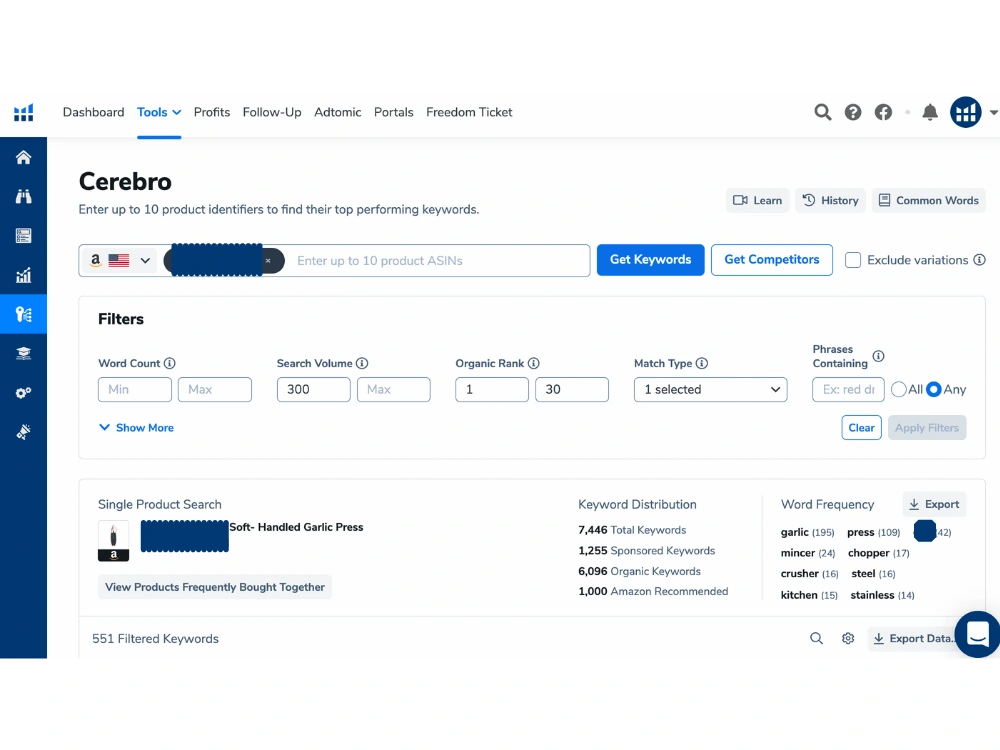Open the help question mark icon
The image size is (1000, 750).
[853, 112]
